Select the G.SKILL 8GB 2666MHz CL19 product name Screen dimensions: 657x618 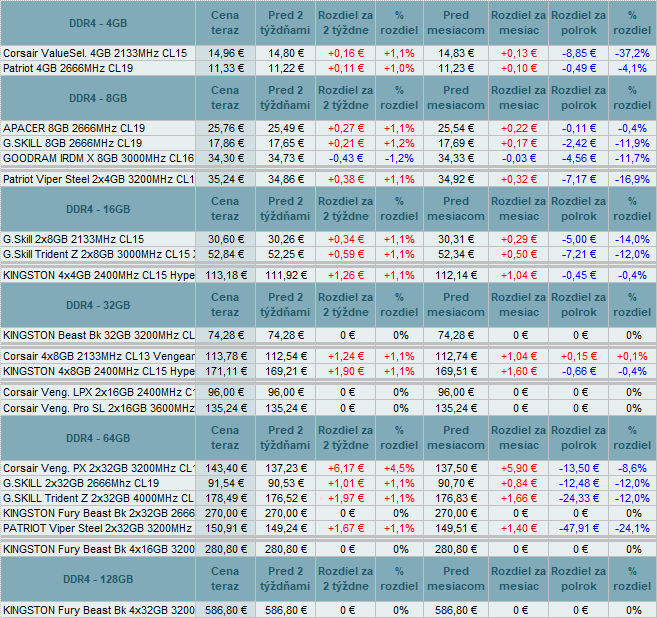(72, 143)
